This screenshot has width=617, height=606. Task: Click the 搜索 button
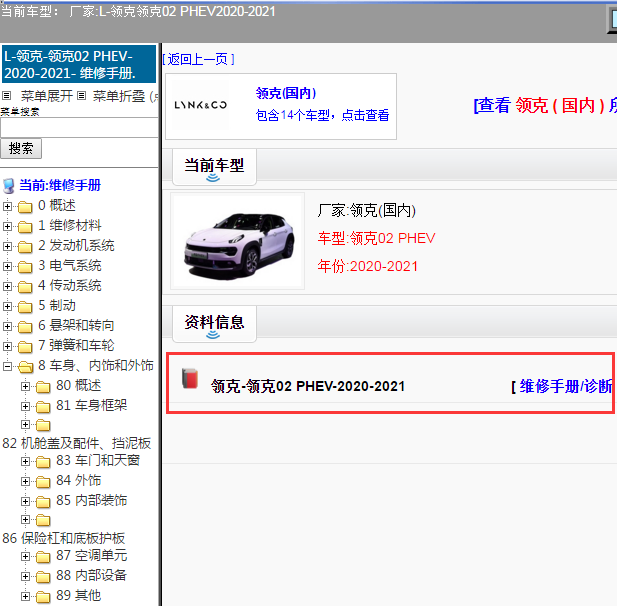21,148
